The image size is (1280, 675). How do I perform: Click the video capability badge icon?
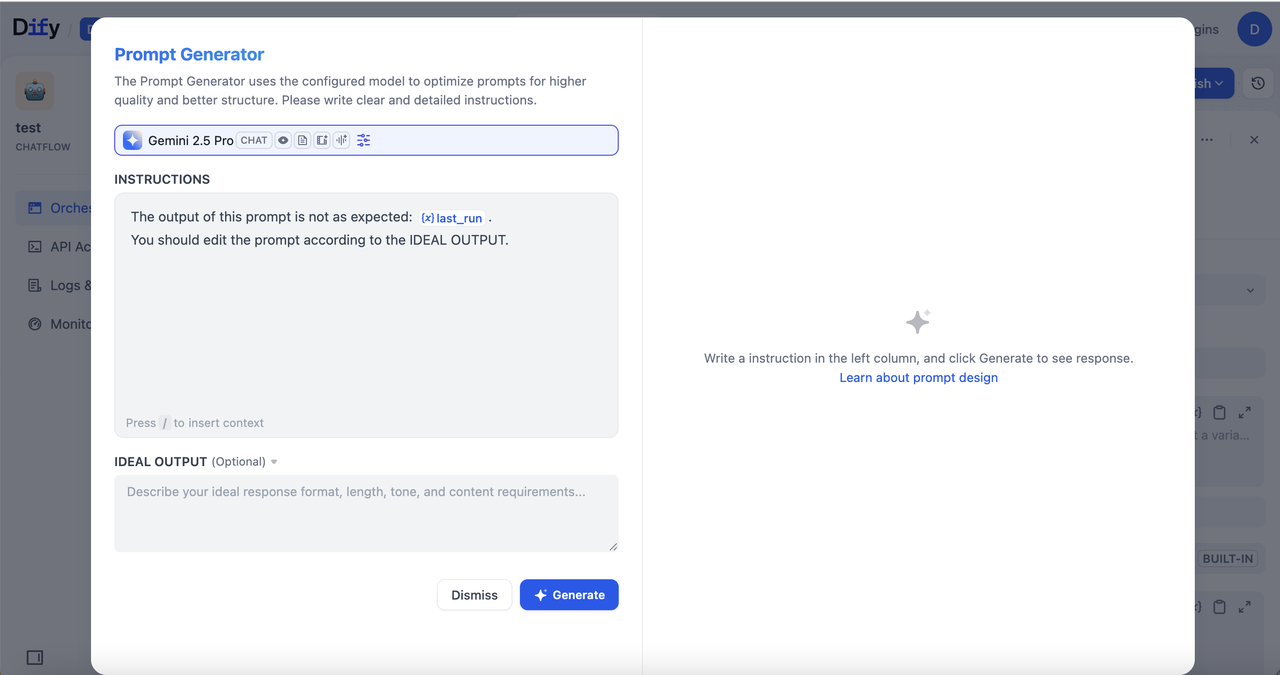(322, 141)
